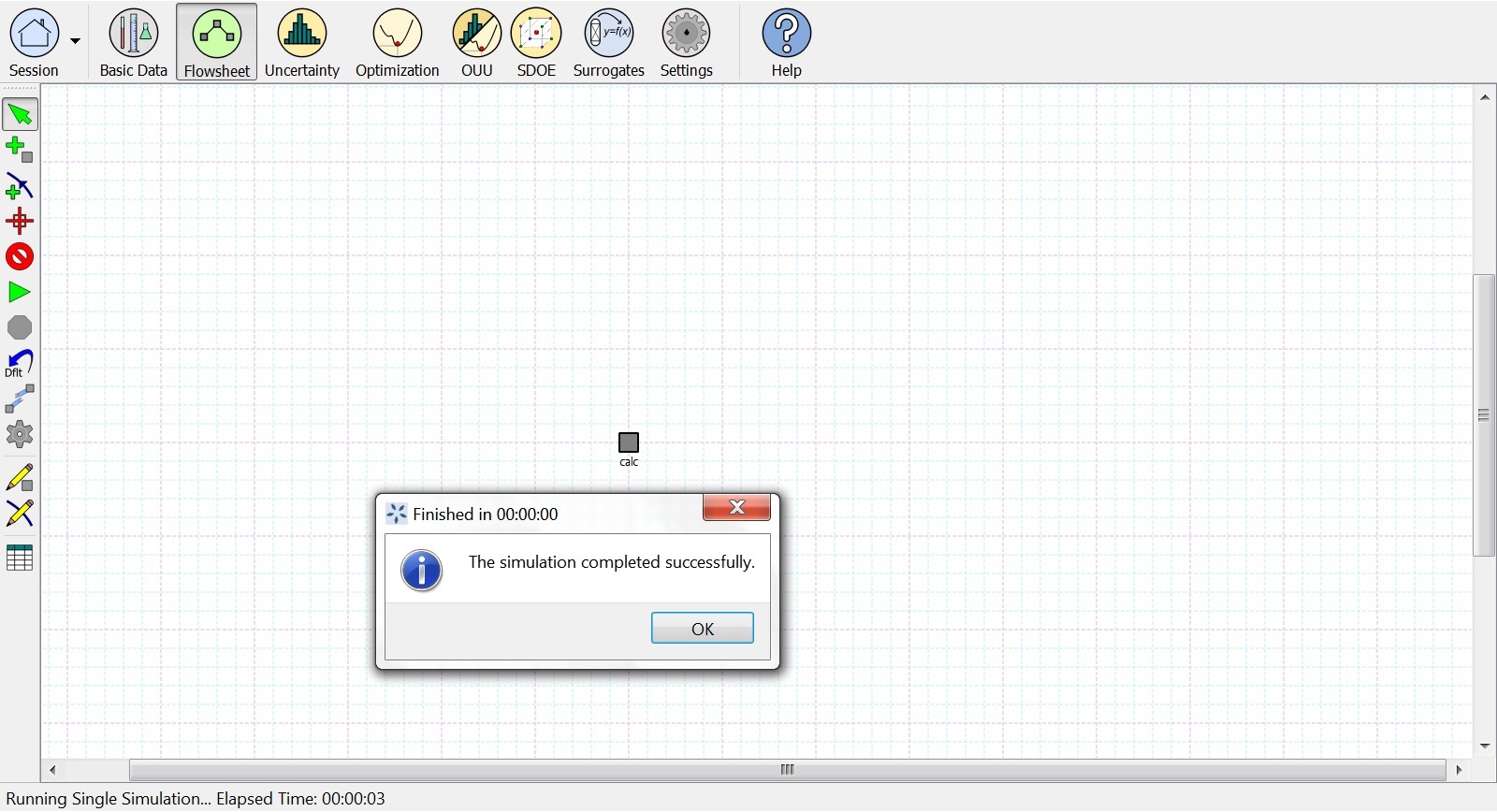Open the edge editor pencil icon
This screenshot has width=1497, height=812.
(20, 514)
